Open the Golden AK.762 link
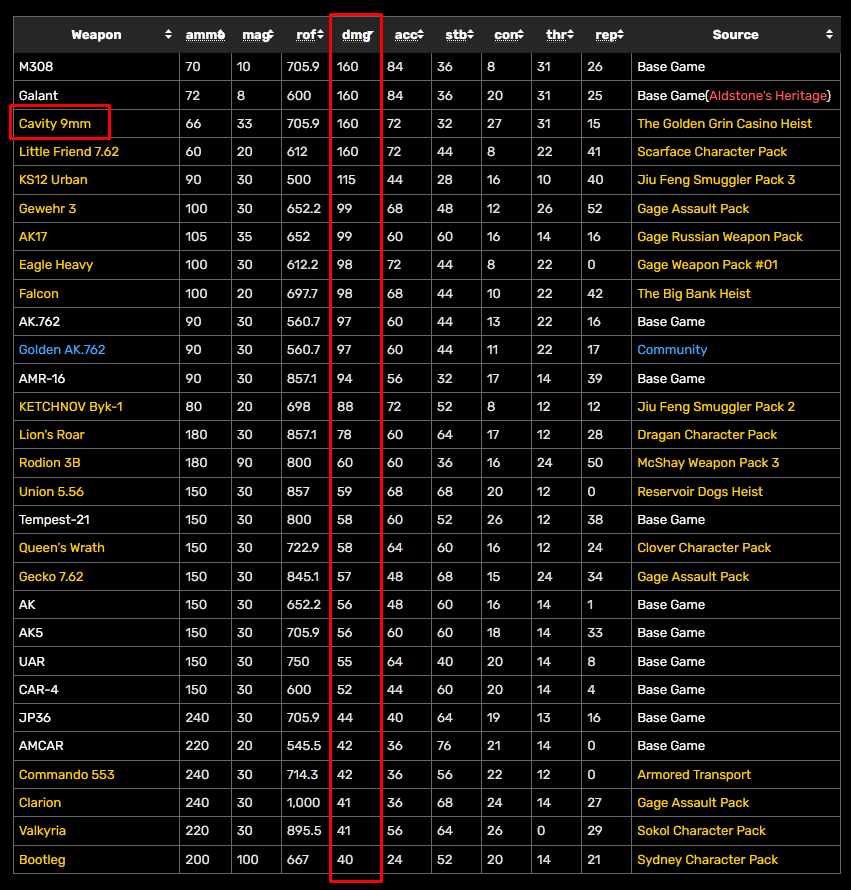The width and height of the screenshot is (851, 890). tap(62, 350)
